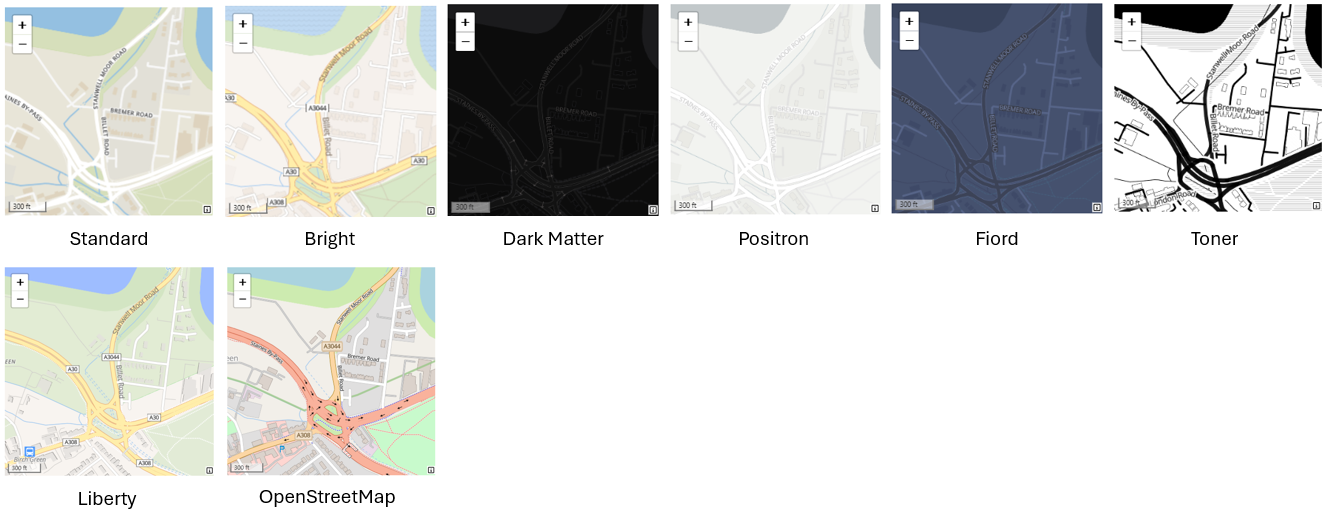Zoom in on the Standard map
Image resolution: width=1326 pixels, height=513 pixels.
tap(22, 25)
